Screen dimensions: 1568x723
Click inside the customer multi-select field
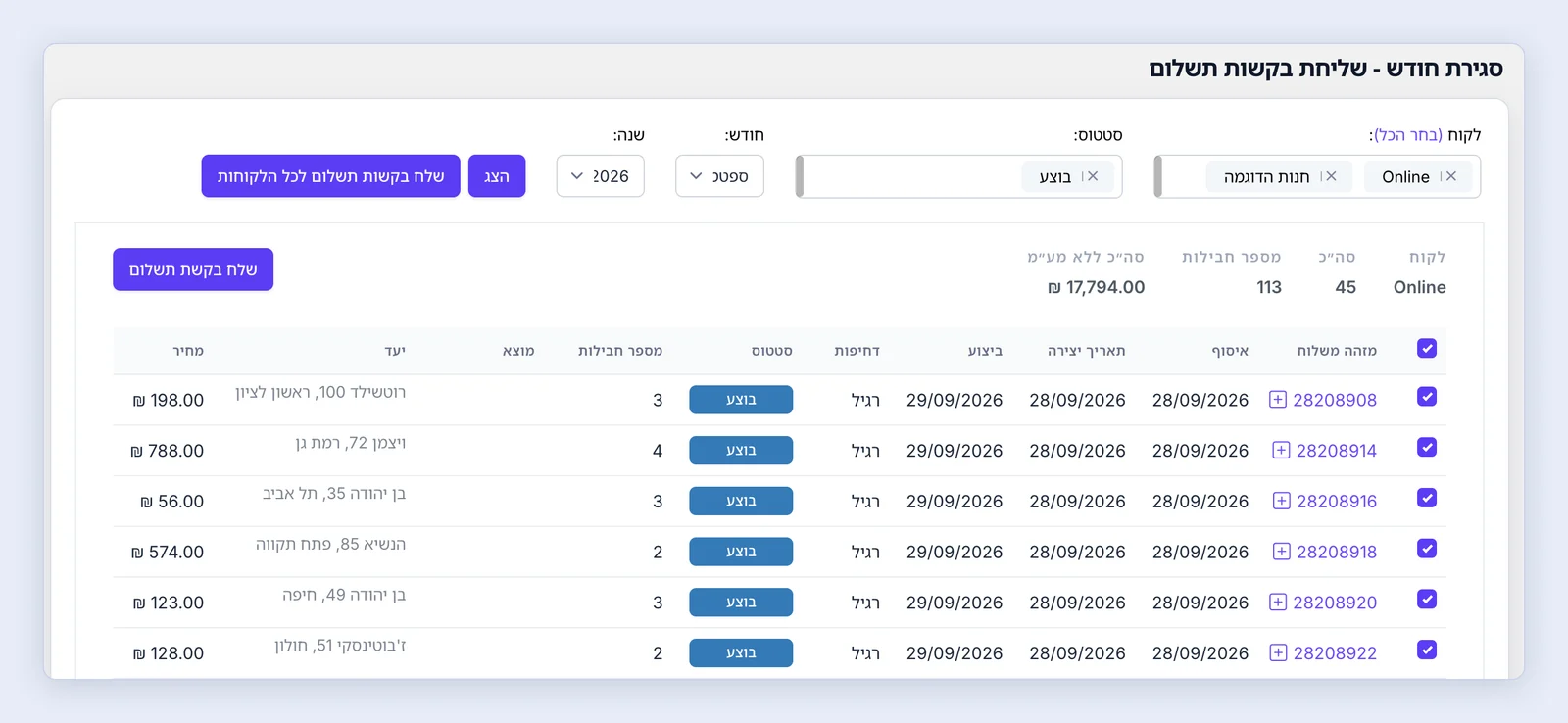tap(1317, 176)
